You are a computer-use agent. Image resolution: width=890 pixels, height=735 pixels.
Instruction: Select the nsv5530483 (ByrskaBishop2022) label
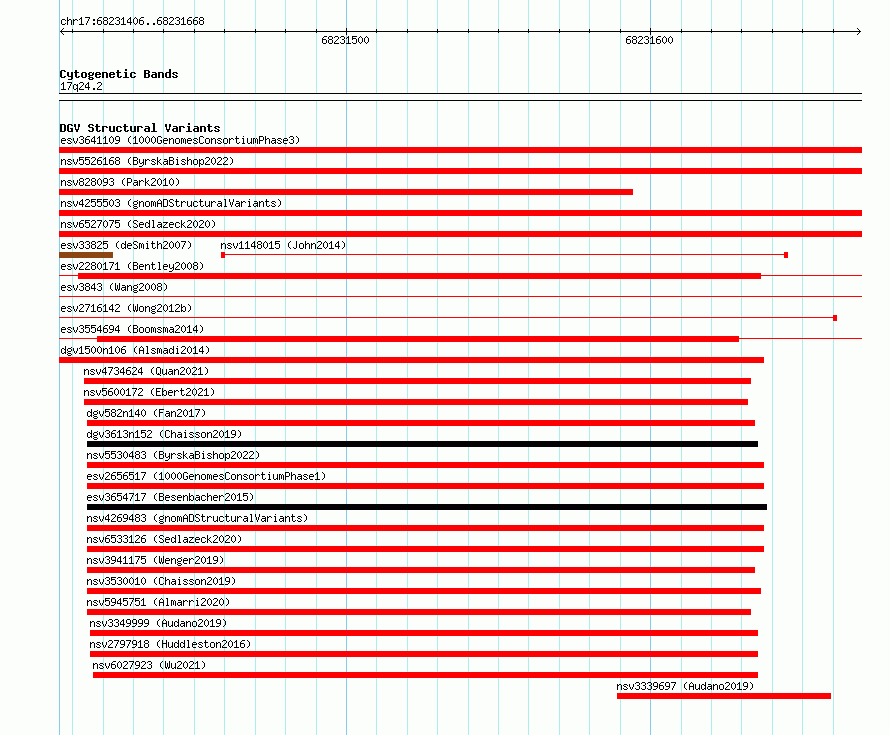(x=173, y=455)
